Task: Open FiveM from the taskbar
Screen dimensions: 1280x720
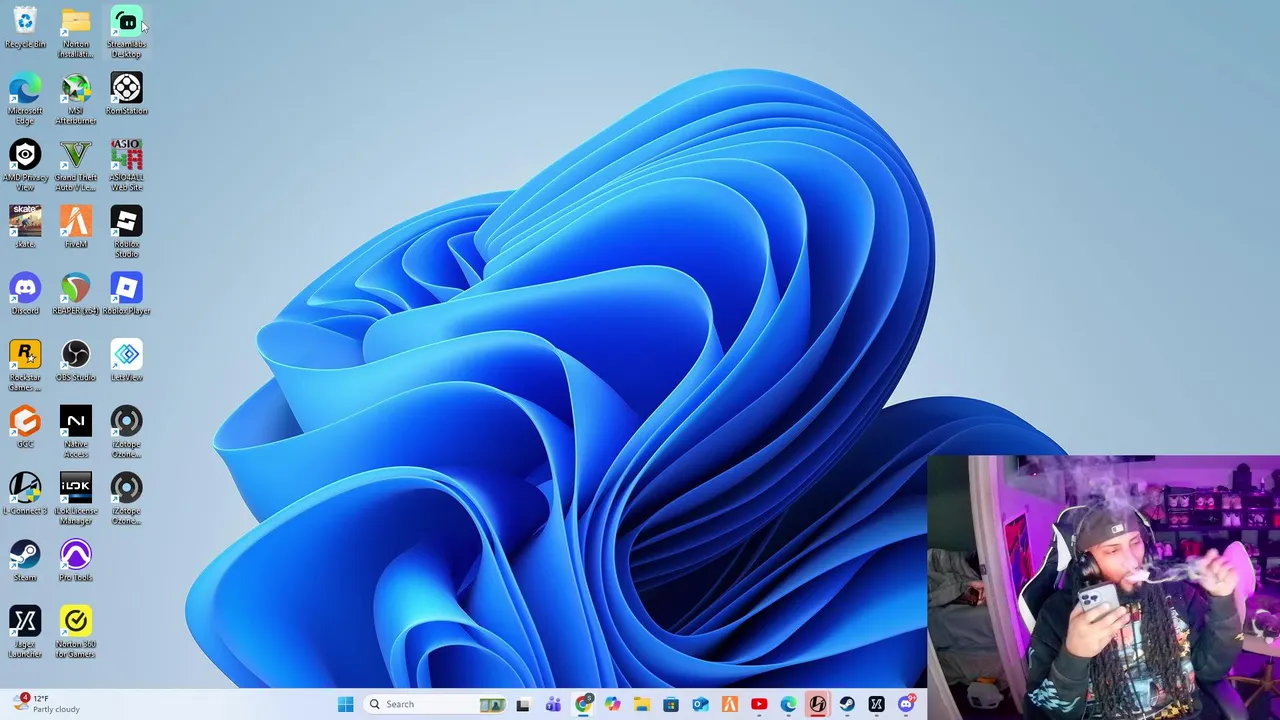Action: click(x=729, y=704)
